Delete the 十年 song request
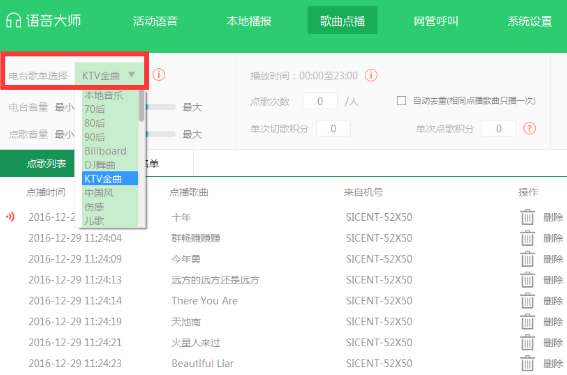The image size is (567, 375). [553, 217]
